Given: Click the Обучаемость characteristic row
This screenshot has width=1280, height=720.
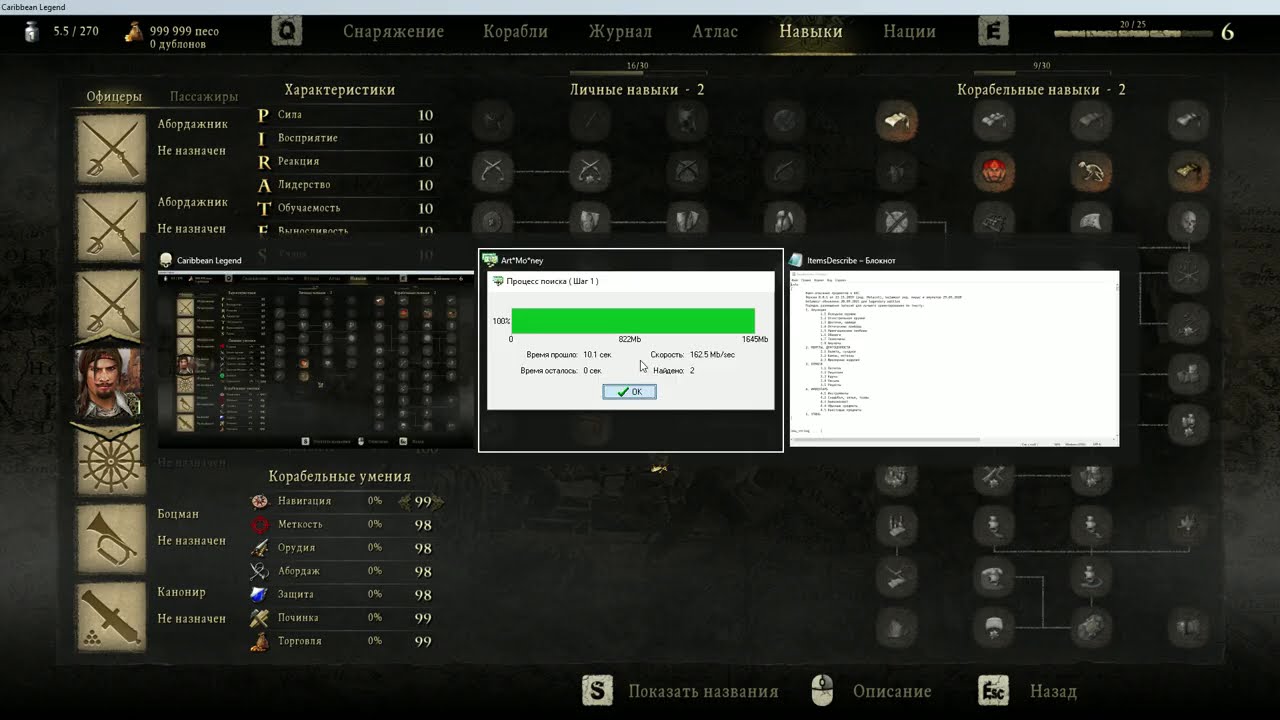Looking at the screenshot, I should point(346,208).
